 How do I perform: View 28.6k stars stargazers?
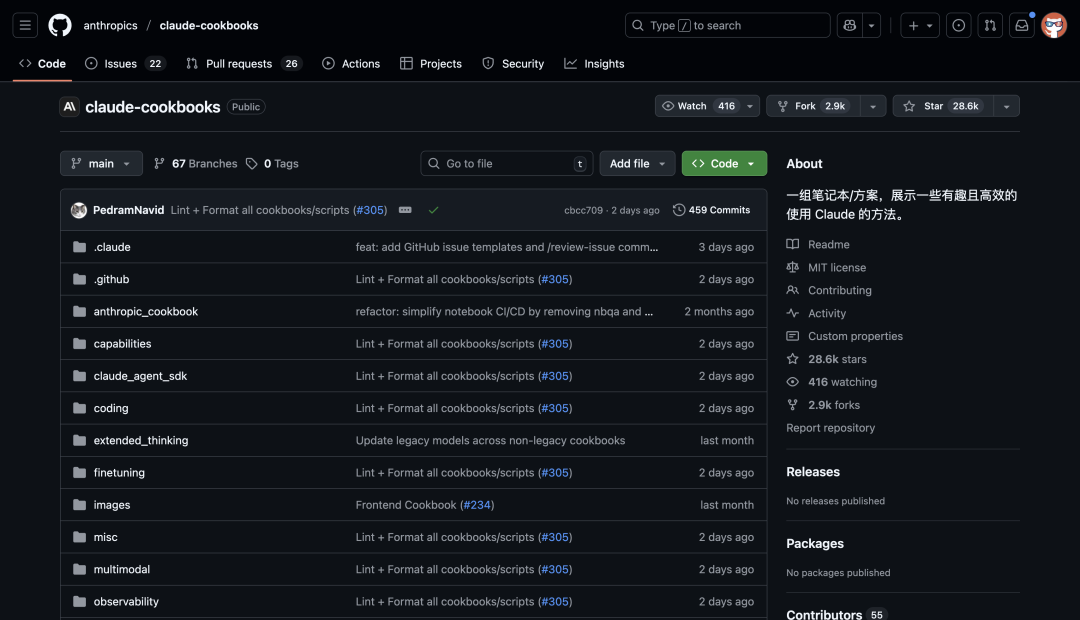coord(827,359)
